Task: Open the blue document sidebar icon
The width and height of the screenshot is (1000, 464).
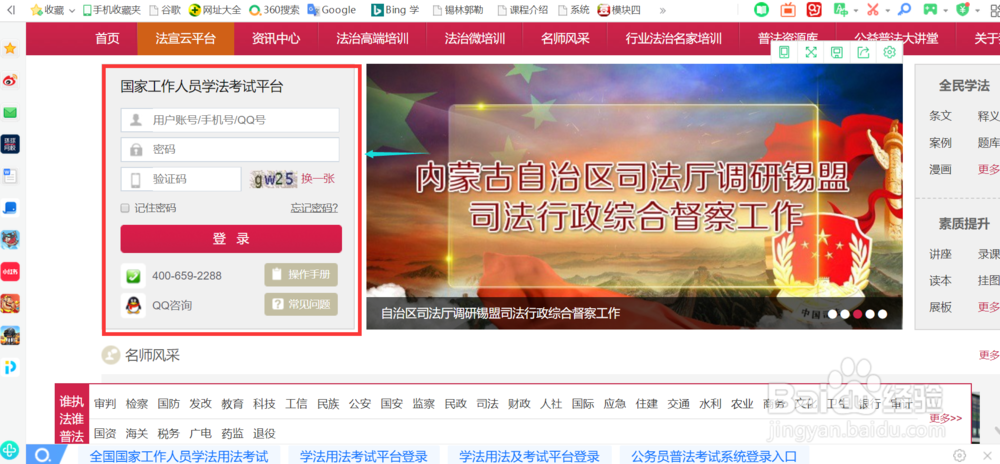Action: pyautogui.click(x=10, y=176)
